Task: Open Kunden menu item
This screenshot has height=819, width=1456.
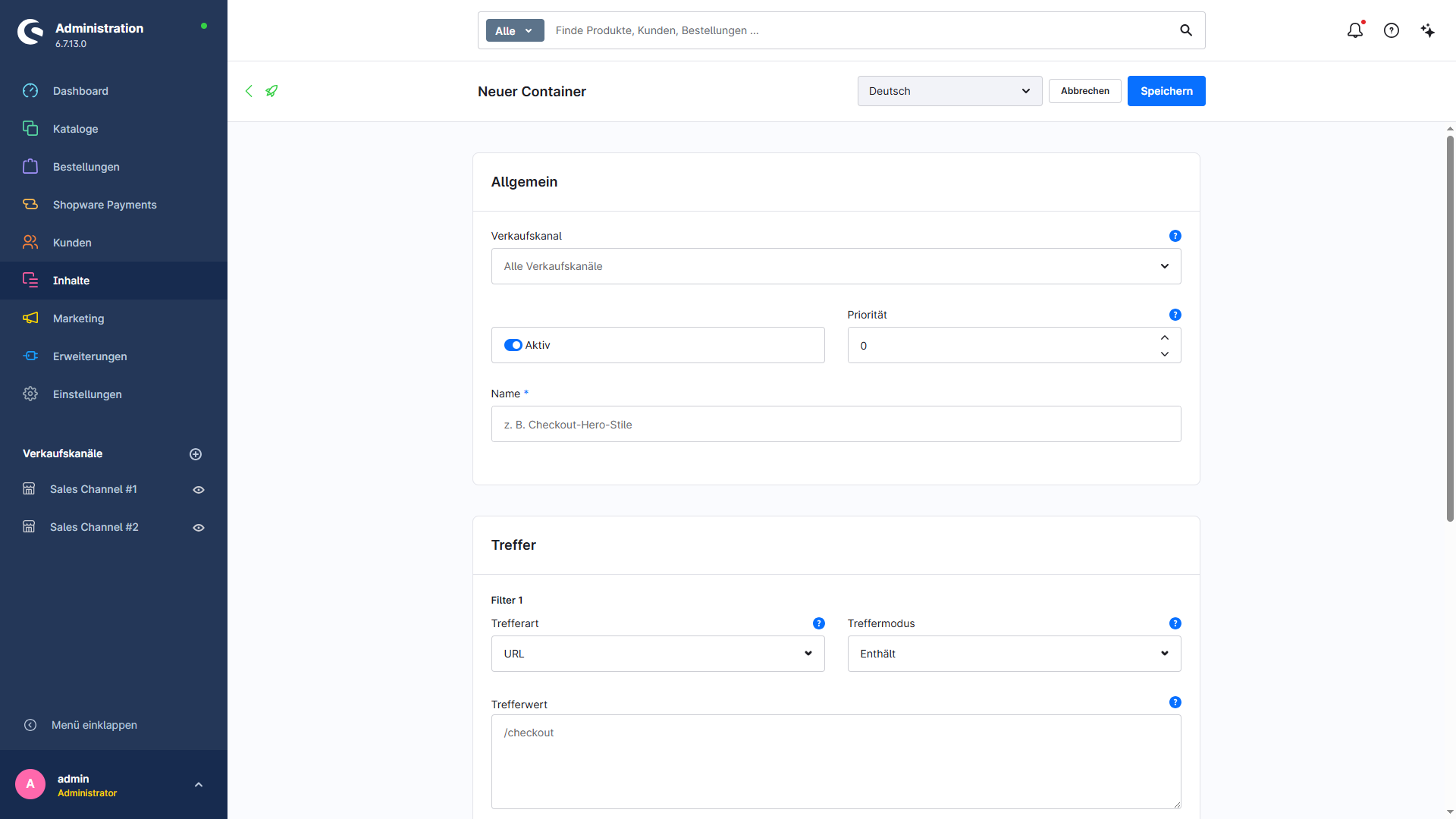Action: click(114, 243)
